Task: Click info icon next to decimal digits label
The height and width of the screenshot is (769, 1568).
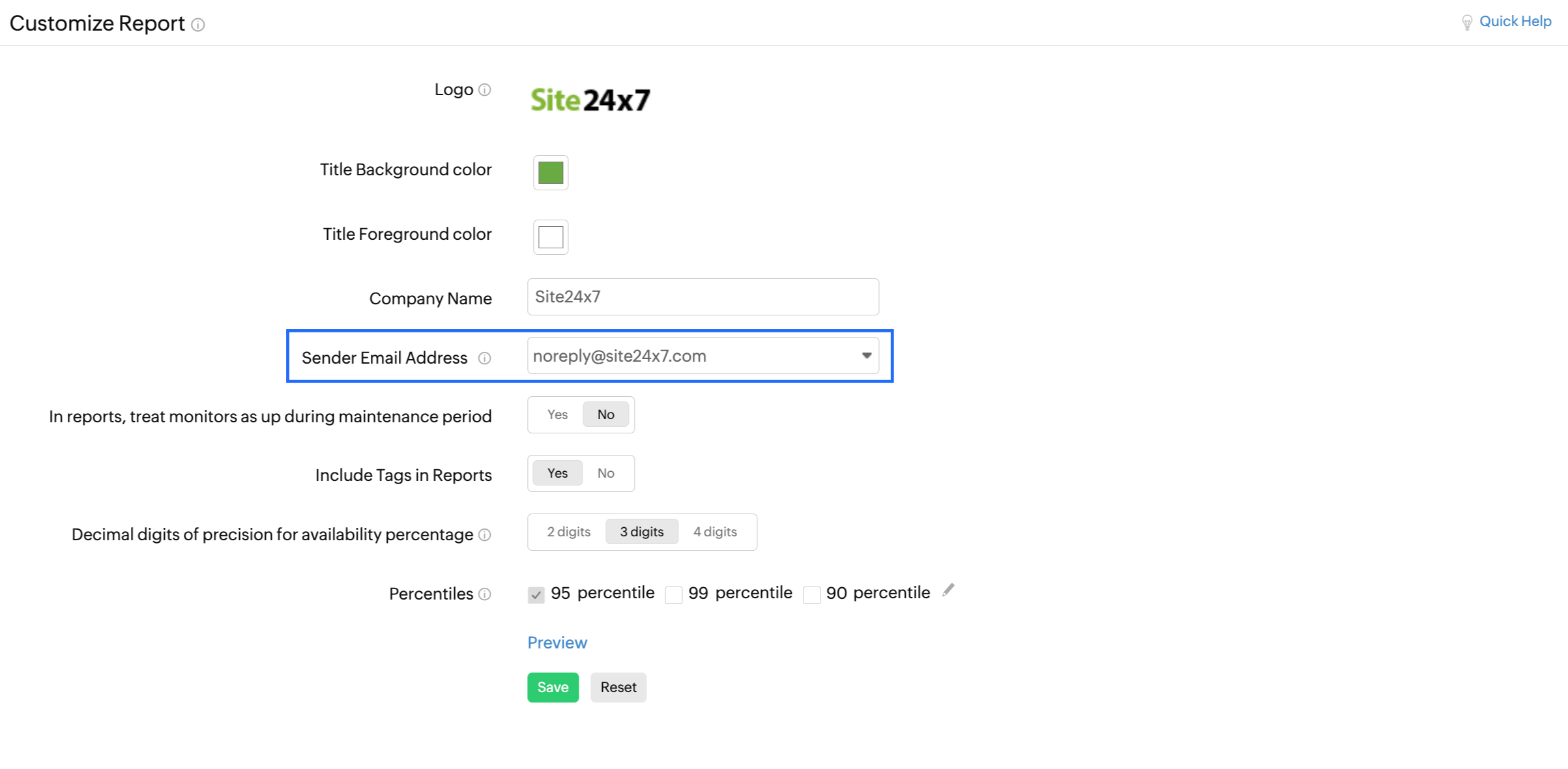Action: point(484,535)
